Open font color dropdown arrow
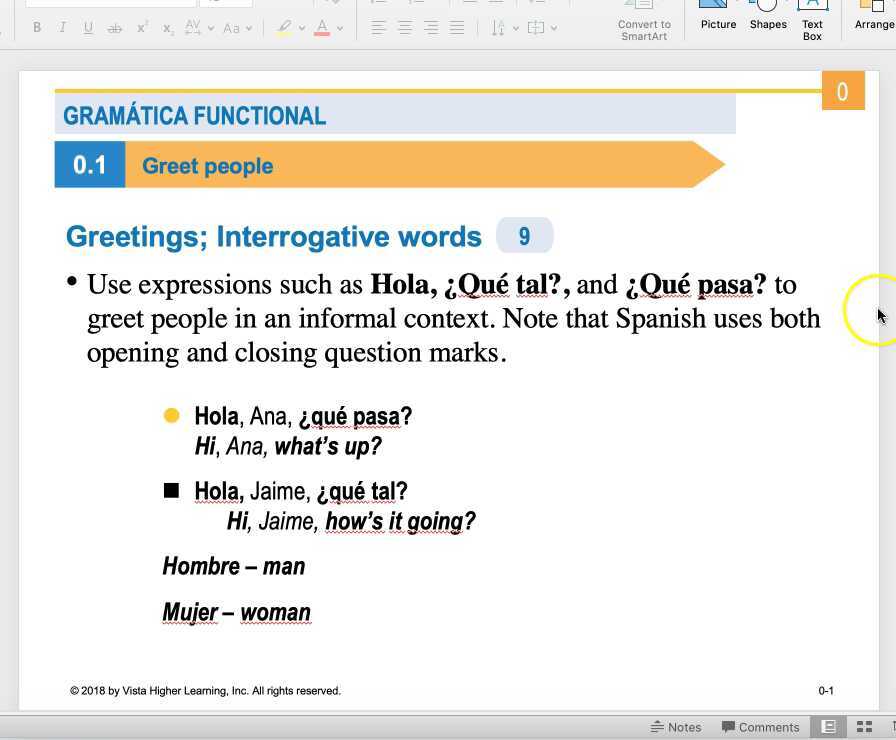Image resolution: width=896 pixels, height=740 pixels. [x=340, y=28]
